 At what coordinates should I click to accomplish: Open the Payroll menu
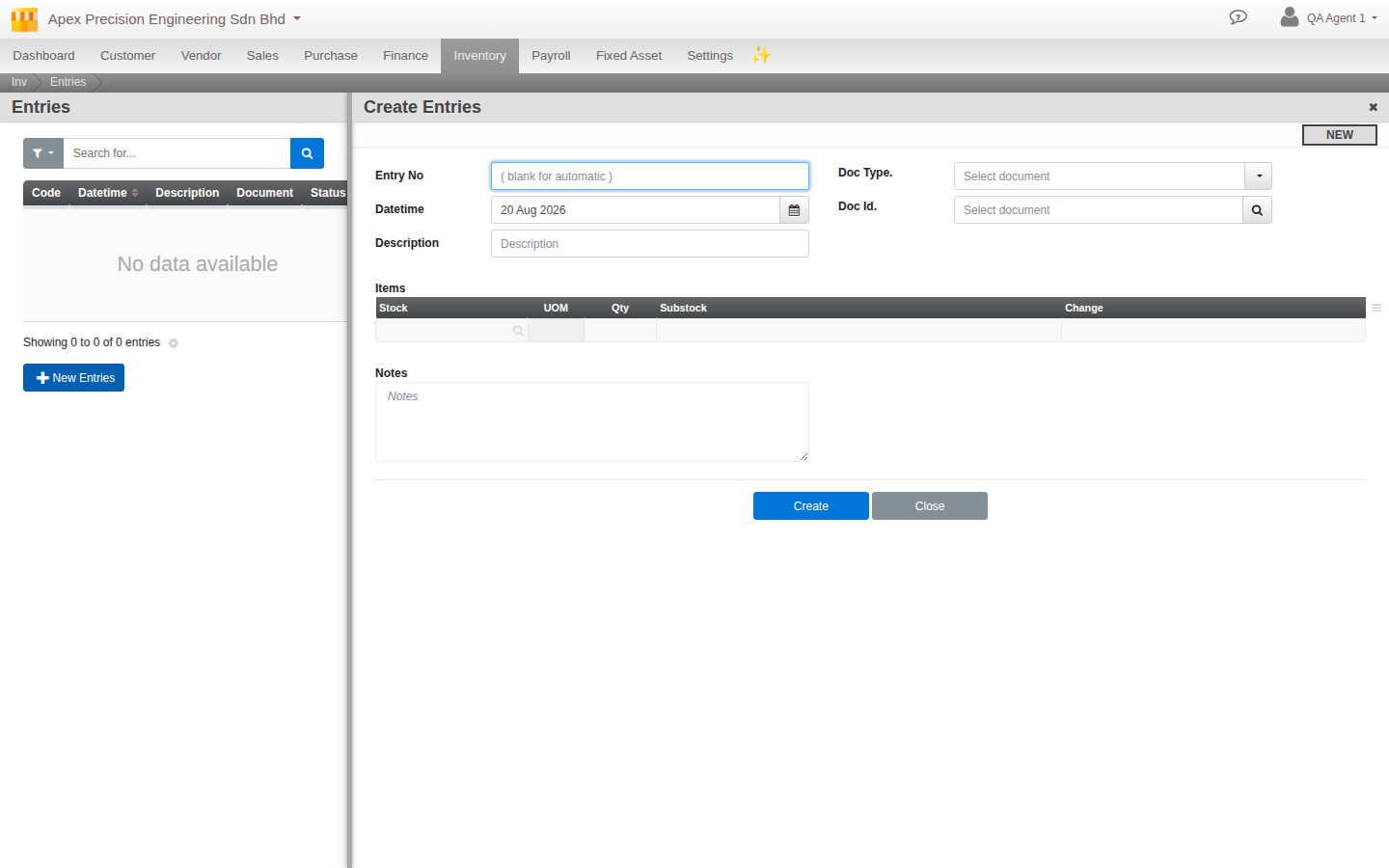[551, 56]
